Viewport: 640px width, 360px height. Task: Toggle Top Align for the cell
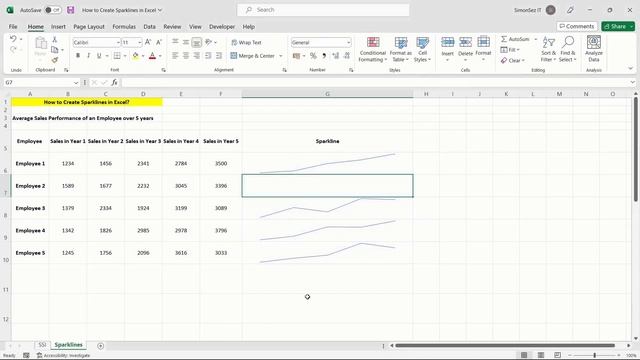click(175, 42)
